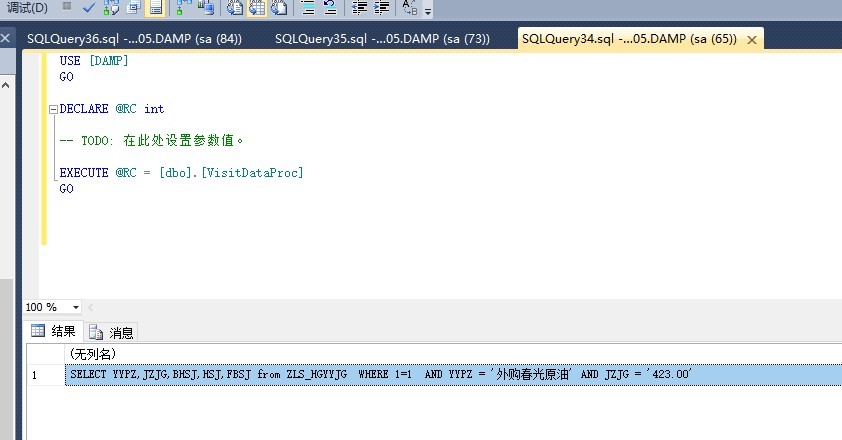This screenshot has height=440, width=842.
Task: Open the 结果 results tab
Action: [53, 331]
